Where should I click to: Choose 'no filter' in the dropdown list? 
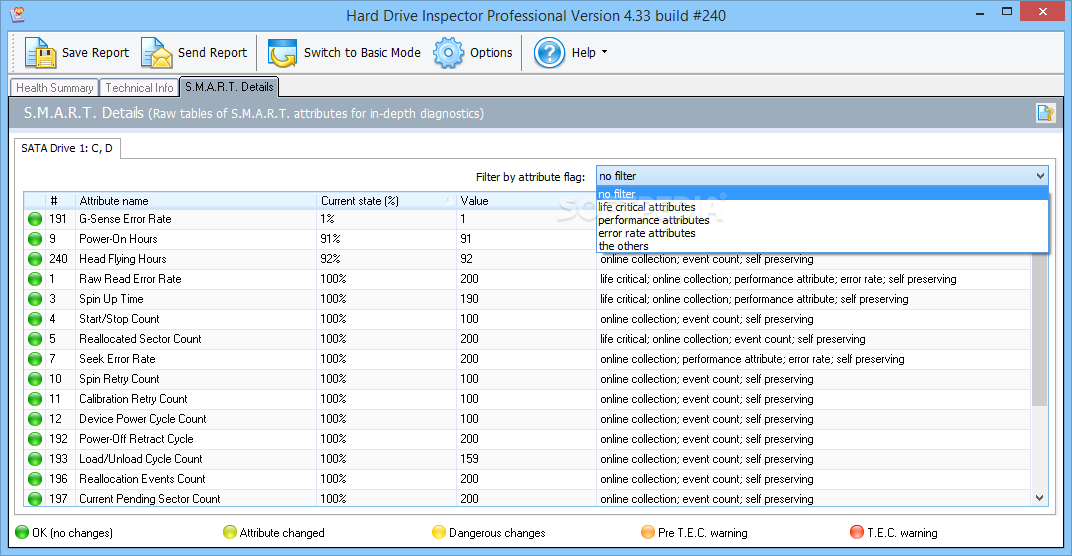pyautogui.click(x=822, y=194)
